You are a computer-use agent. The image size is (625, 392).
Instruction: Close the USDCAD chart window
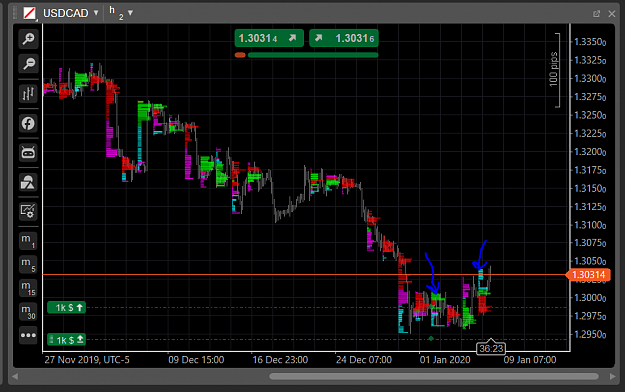pyautogui.click(x=612, y=14)
